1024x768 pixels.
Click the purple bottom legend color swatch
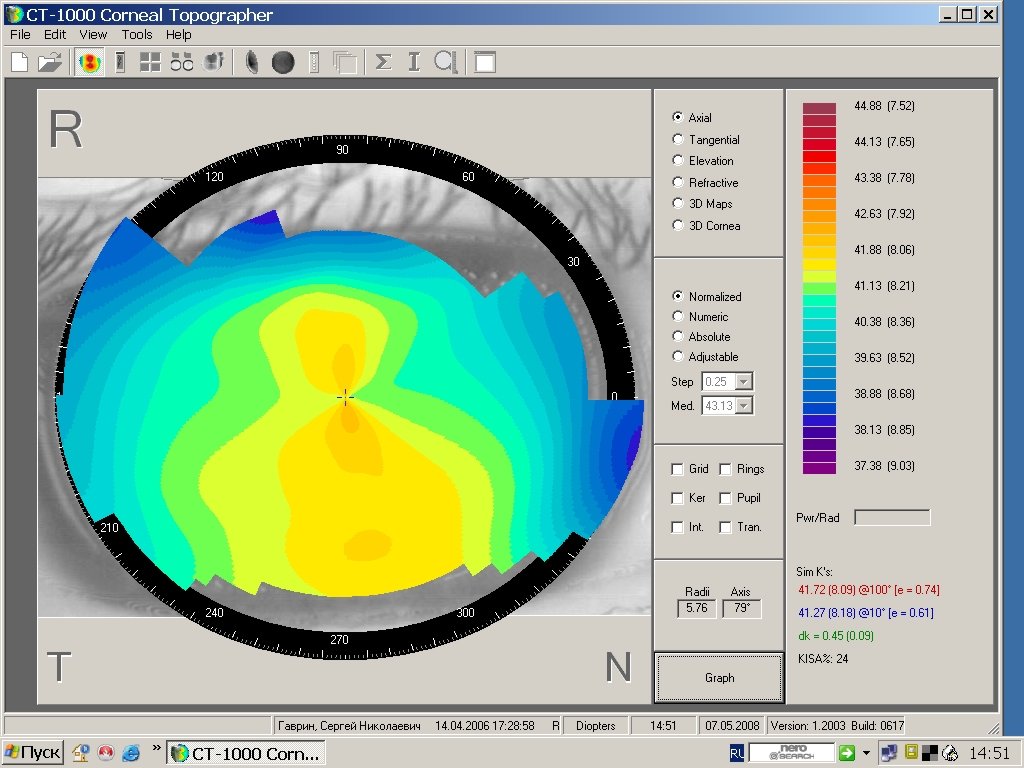coord(819,468)
